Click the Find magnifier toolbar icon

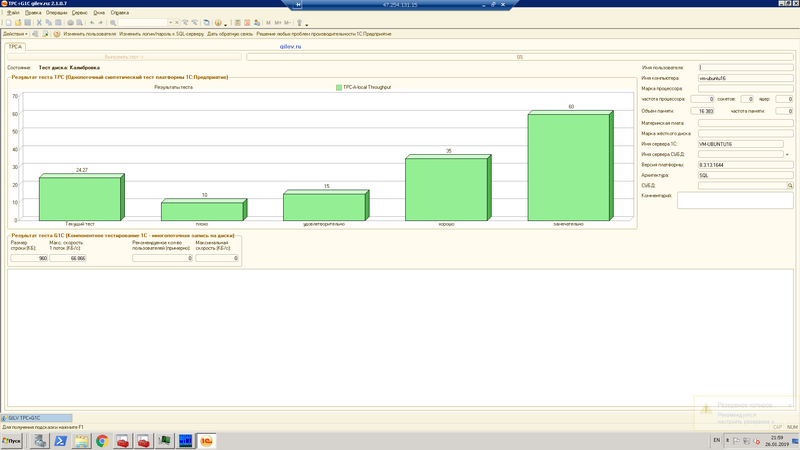coord(113,23)
